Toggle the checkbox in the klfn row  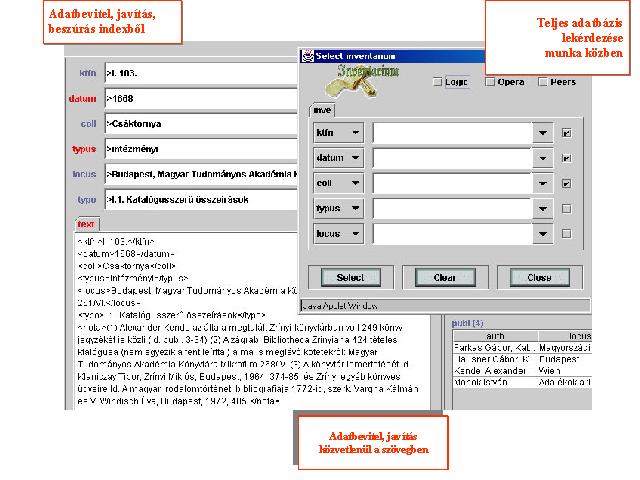tap(567, 133)
